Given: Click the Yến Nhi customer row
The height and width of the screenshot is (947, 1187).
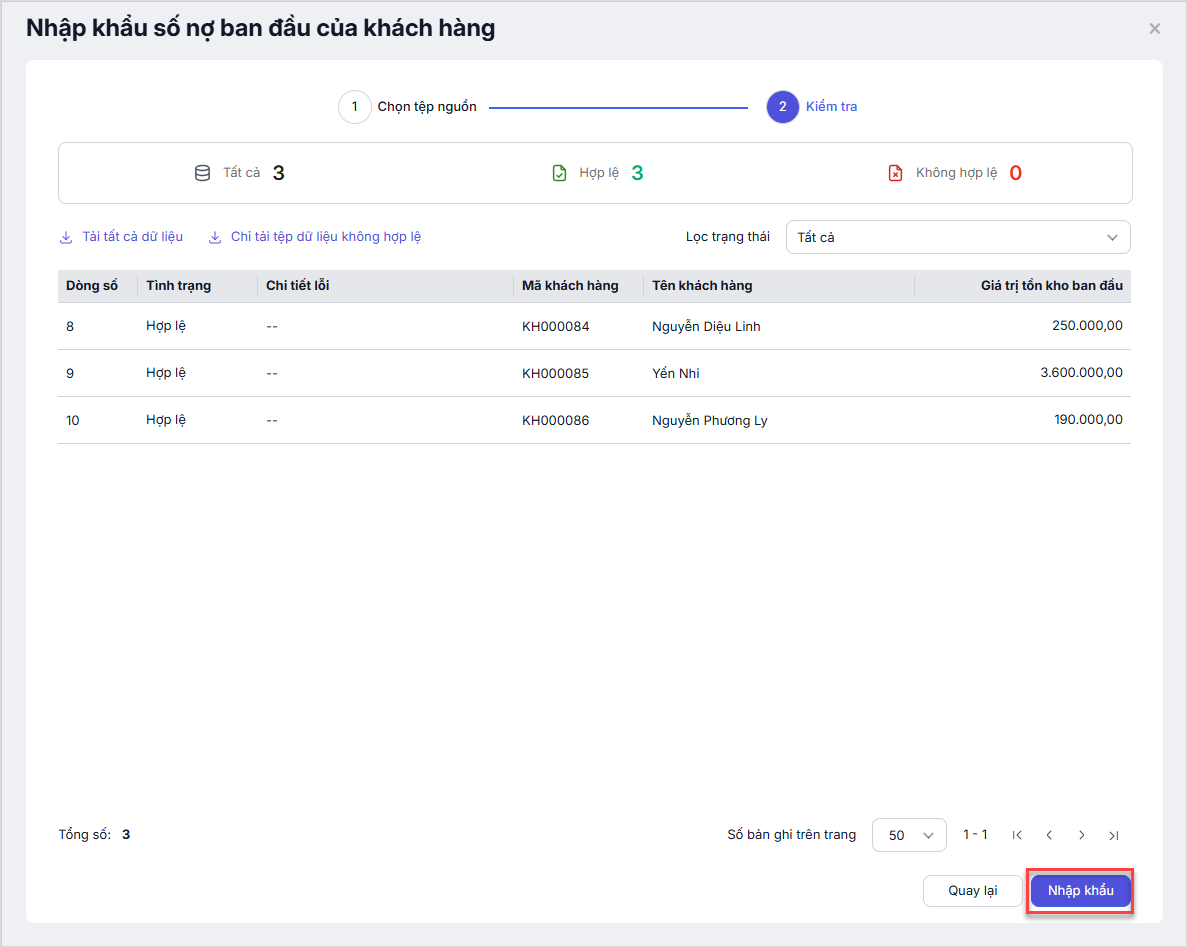Looking at the screenshot, I should click(676, 373).
